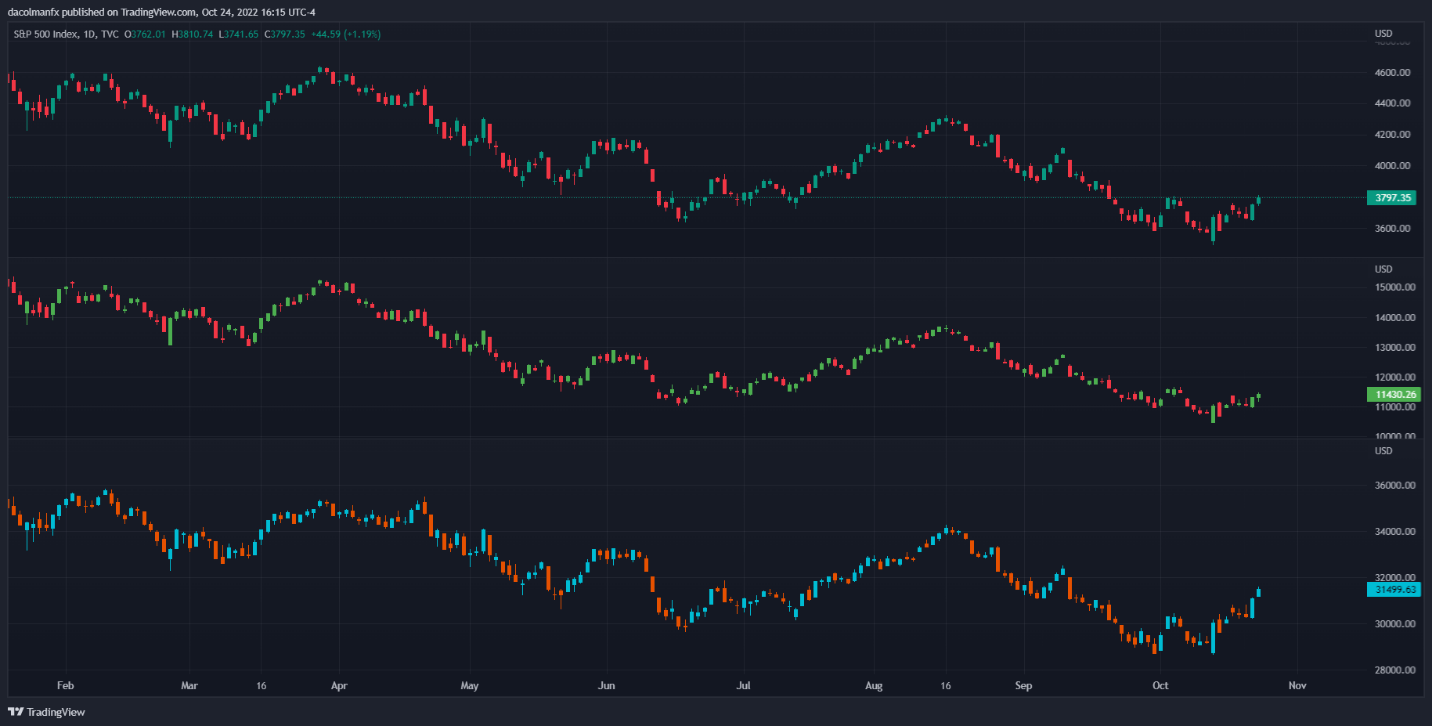Select the open value O3762.01
Screen dimensions: 1432x726
coord(143,34)
